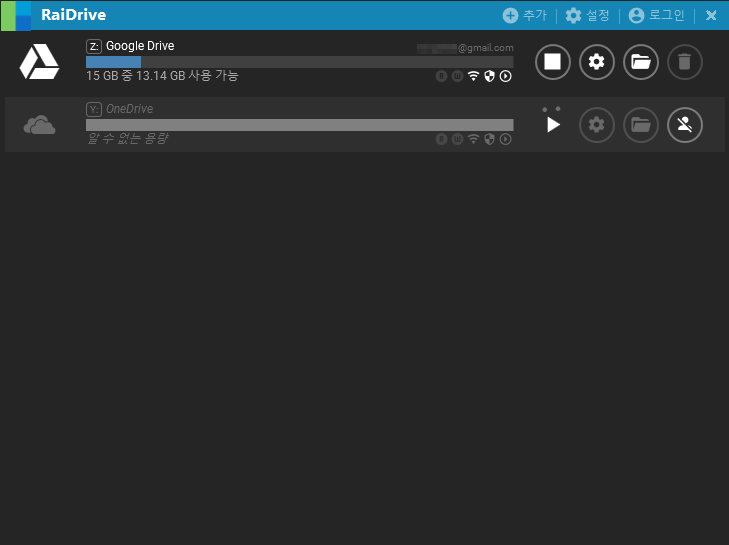Click the trash icon for Google Drive
This screenshot has height=545, width=729.
684,62
